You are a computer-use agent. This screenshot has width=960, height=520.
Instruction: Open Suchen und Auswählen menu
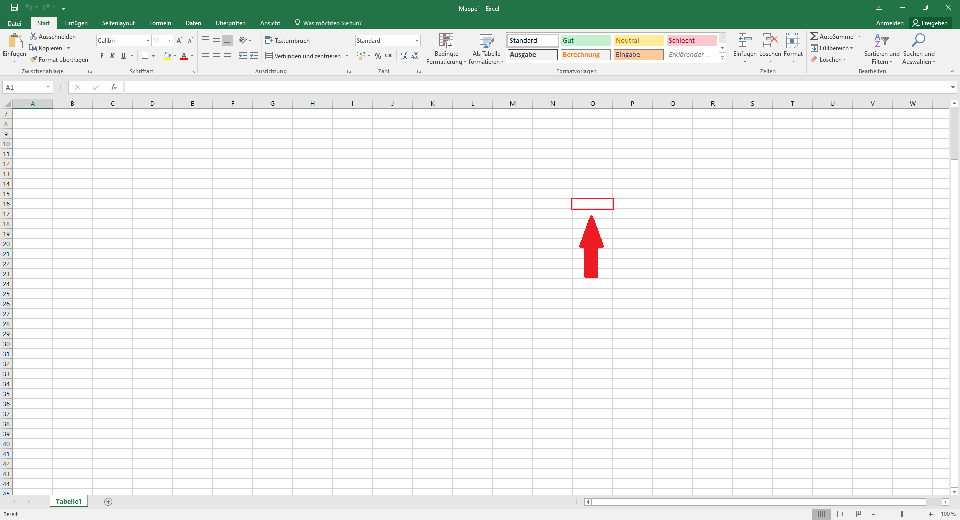918,48
